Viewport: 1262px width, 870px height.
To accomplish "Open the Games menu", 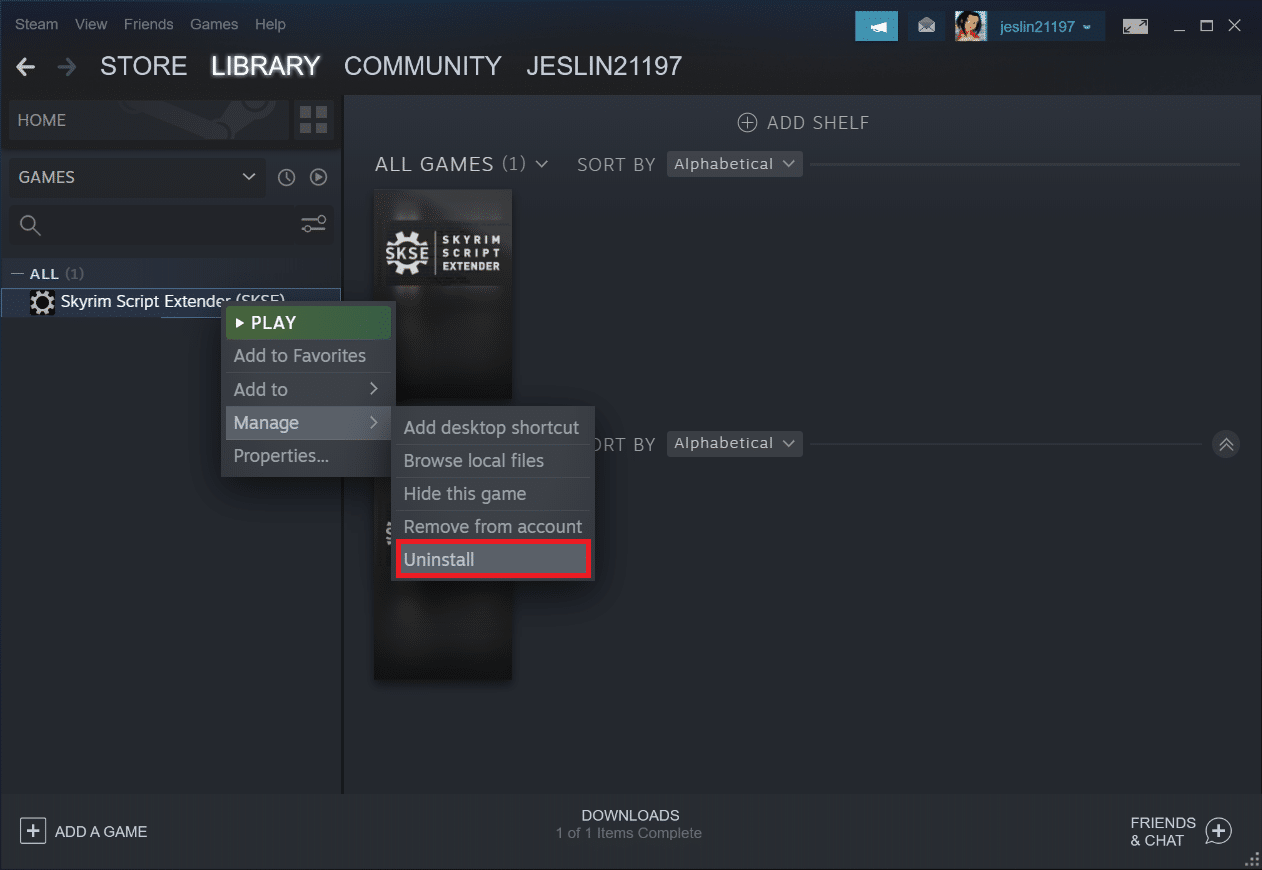I will pyautogui.click(x=214, y=24).
